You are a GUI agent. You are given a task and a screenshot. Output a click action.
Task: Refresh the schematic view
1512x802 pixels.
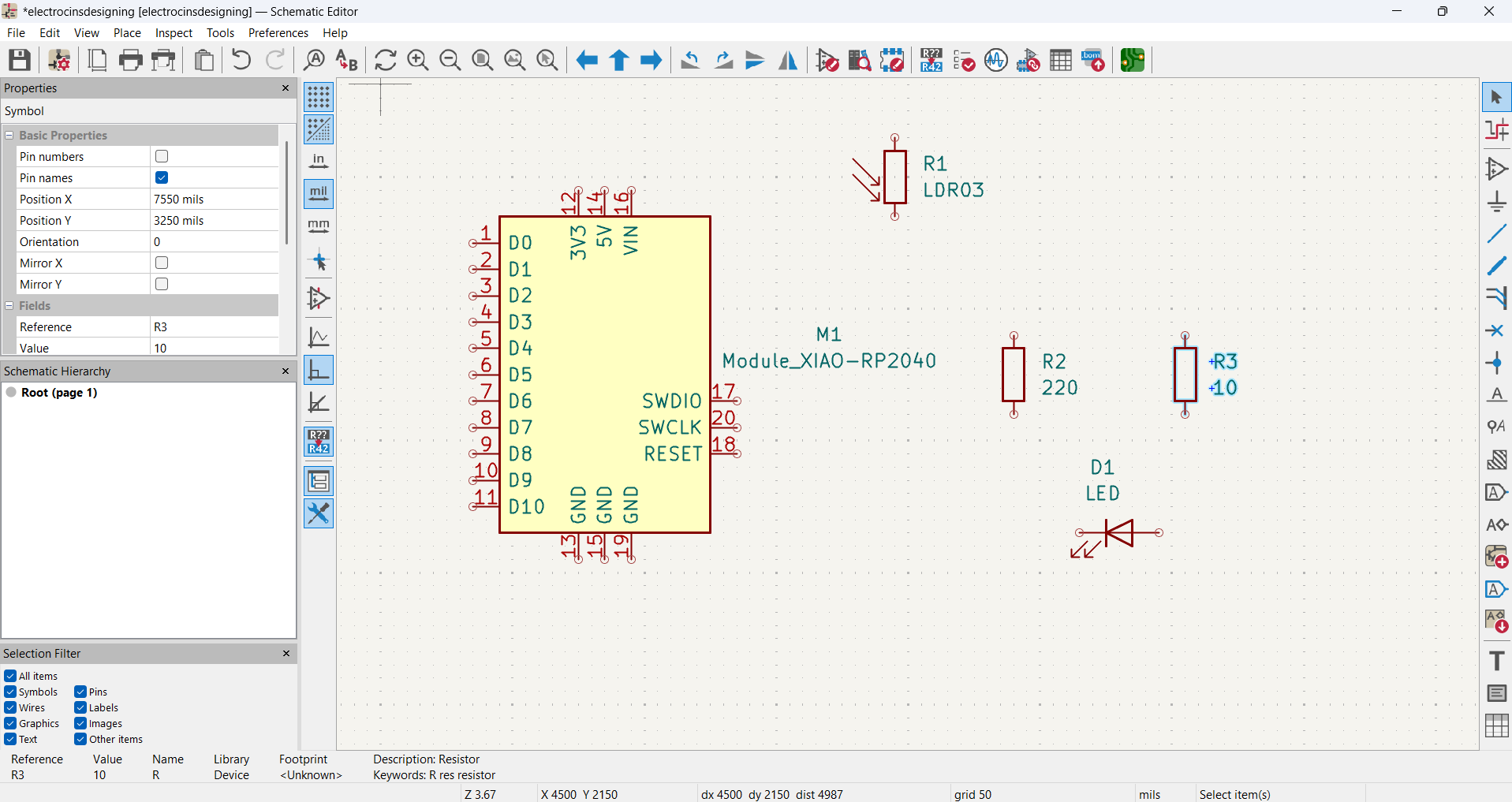point(386,60)
